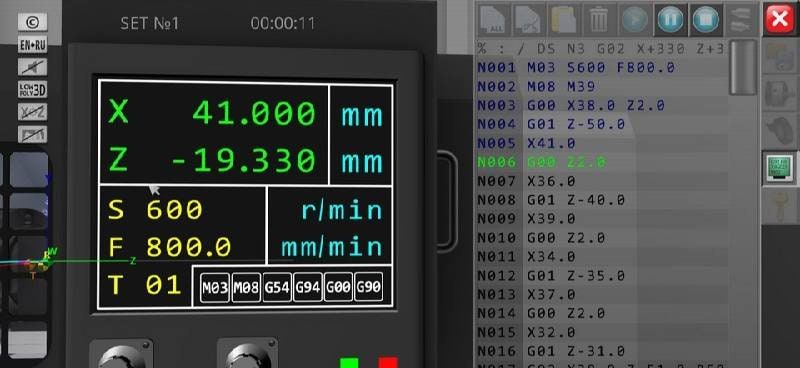Switch language with the EN-RU button
The width and height of the screenshot is (800, 368).
[33, 44]
